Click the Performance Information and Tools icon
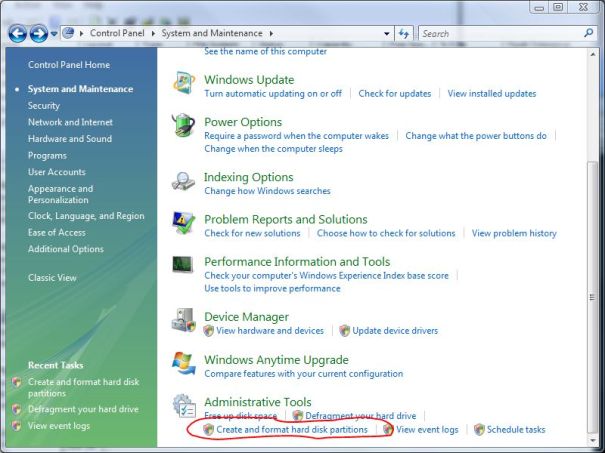The width and height of the screenshot is (605, 453). coord(184,266)
